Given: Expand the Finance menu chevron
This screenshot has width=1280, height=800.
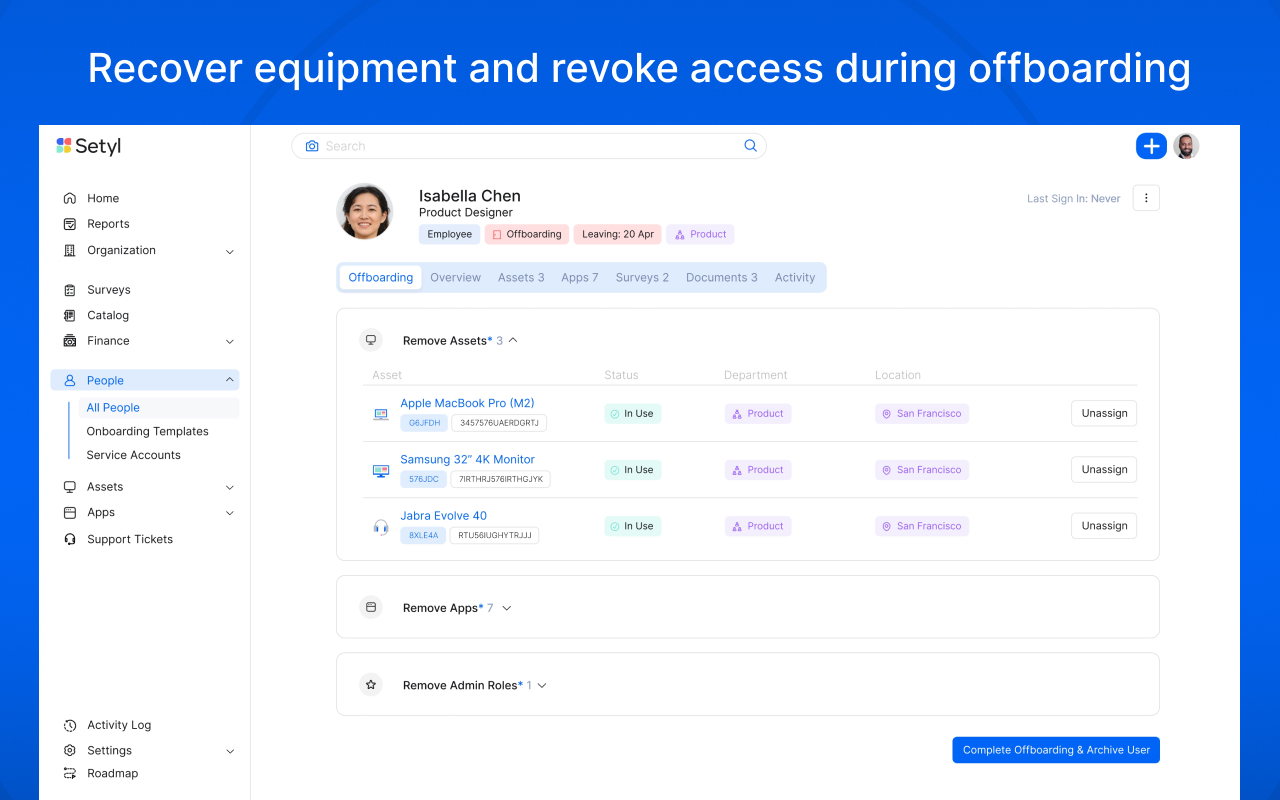Looking at the screenshot, I should click(x=230, y=342).
